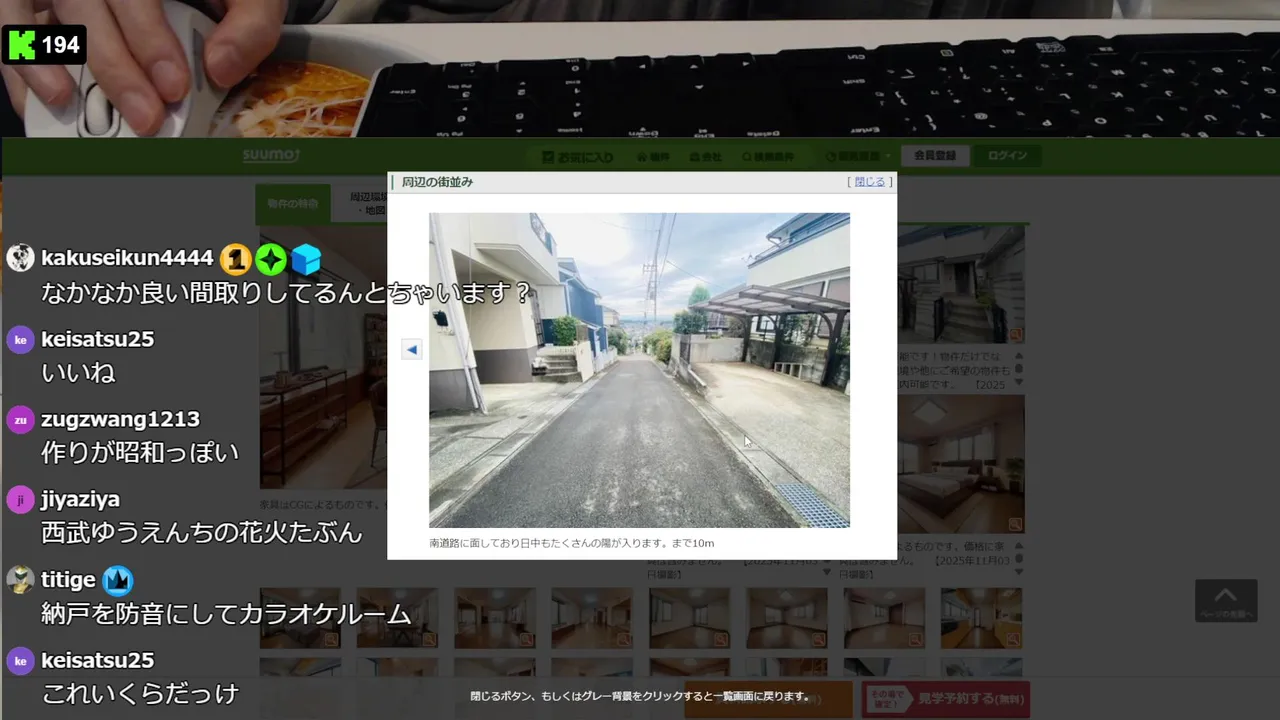
Task: Open the kitchen thumbnail in the gallery row
Action: 980,618
